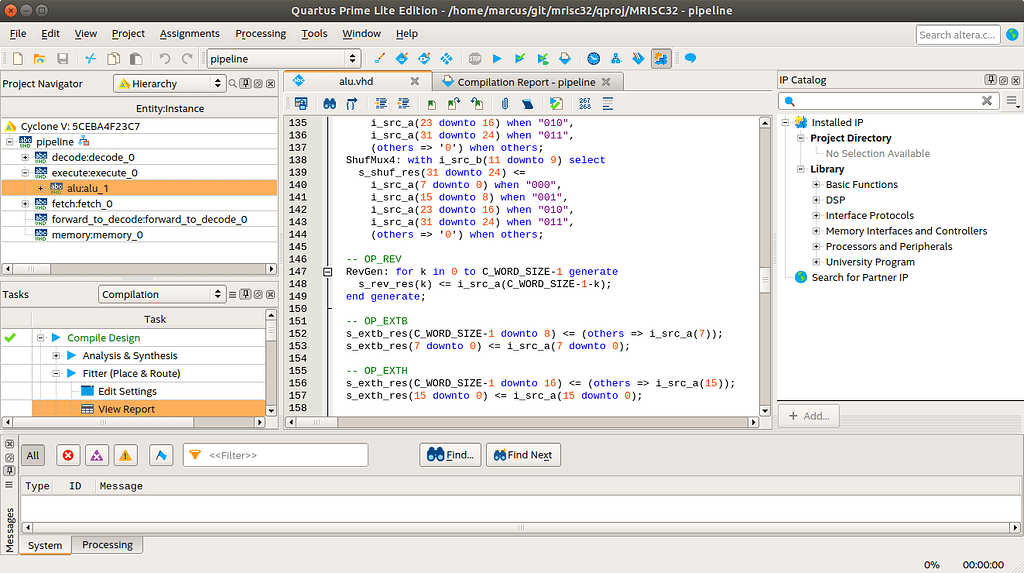Viewport: 1024px width, 573px height.
Task: Switch to Compilation Report - pipeline tab
Action: (526, 82)
